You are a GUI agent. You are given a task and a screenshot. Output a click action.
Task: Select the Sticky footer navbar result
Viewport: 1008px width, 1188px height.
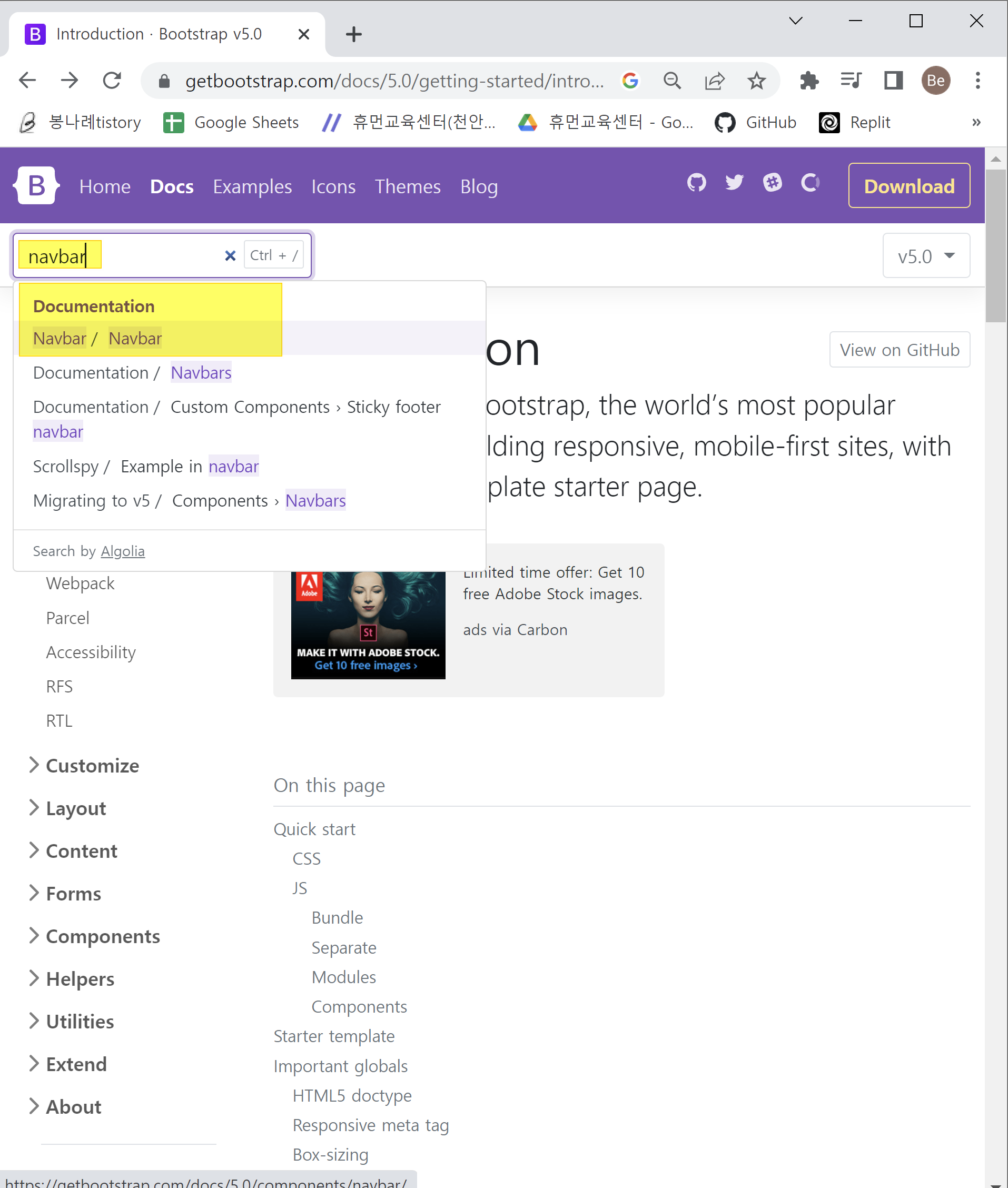pos(250,419)
